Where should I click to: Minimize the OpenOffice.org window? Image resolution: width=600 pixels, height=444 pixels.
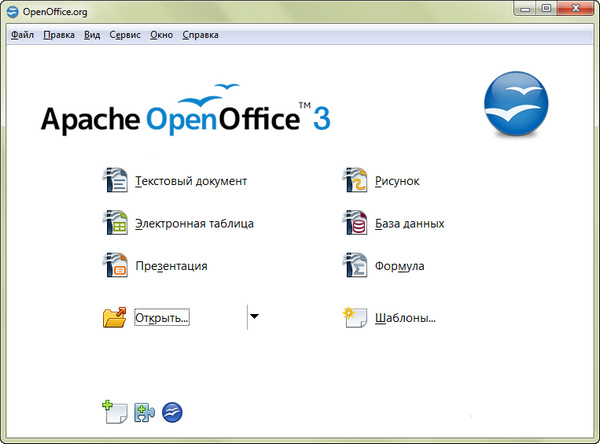pyautogui.click(x=525, y=9)
